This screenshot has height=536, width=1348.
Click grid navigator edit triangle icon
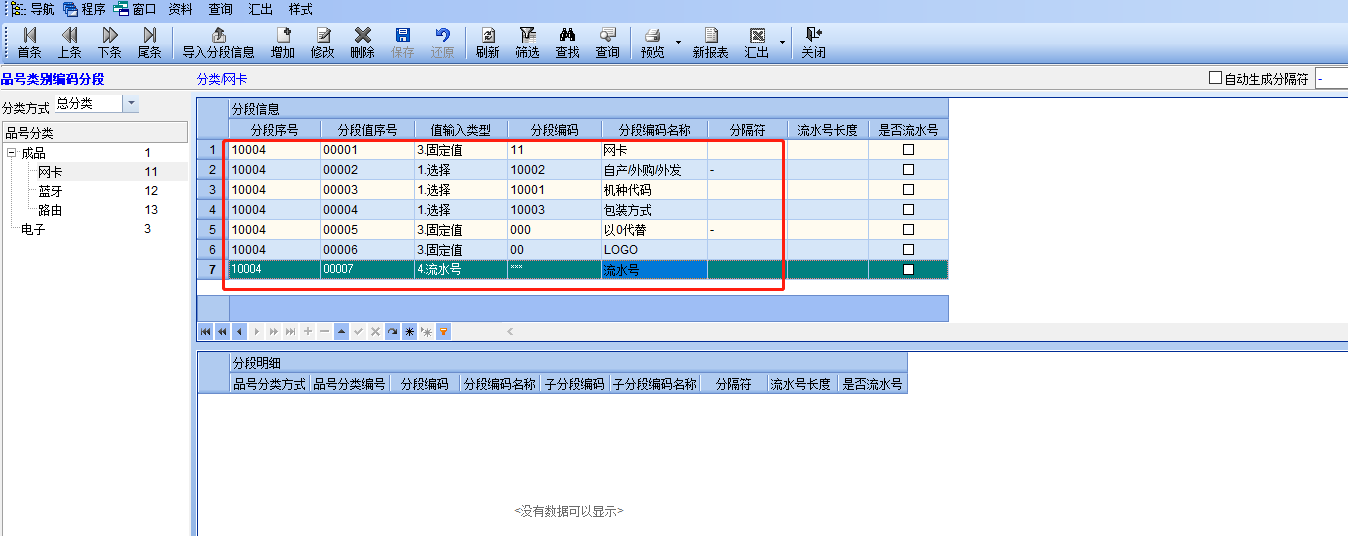coord(342,331)
